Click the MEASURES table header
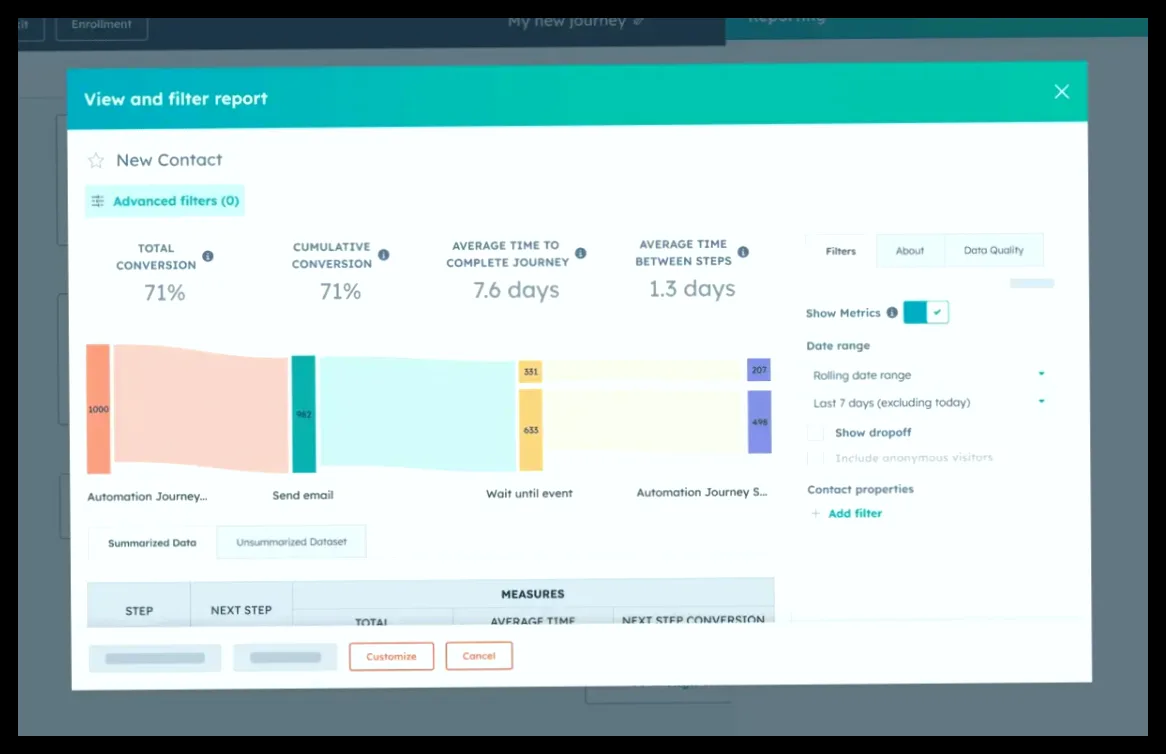 click(533, 594)
